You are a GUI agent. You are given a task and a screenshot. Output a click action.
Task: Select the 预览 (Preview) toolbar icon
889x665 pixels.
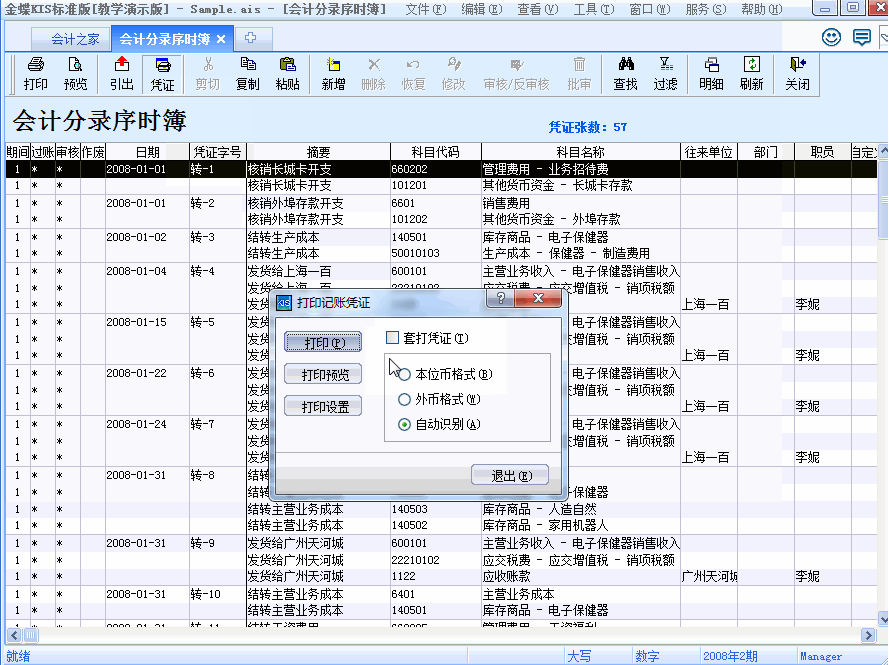[x=74, y=75]
